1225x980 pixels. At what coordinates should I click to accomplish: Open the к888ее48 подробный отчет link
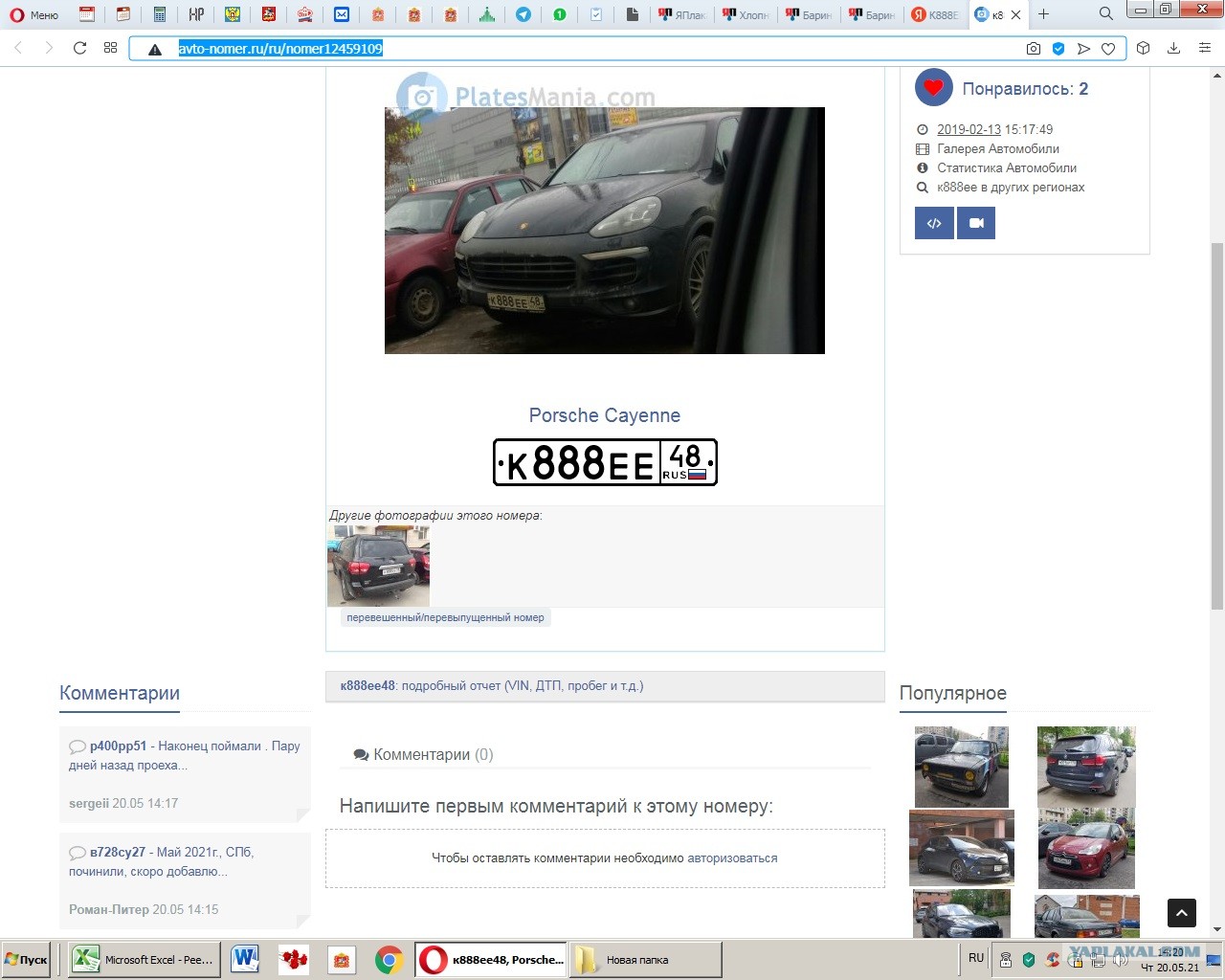point(492,685)
